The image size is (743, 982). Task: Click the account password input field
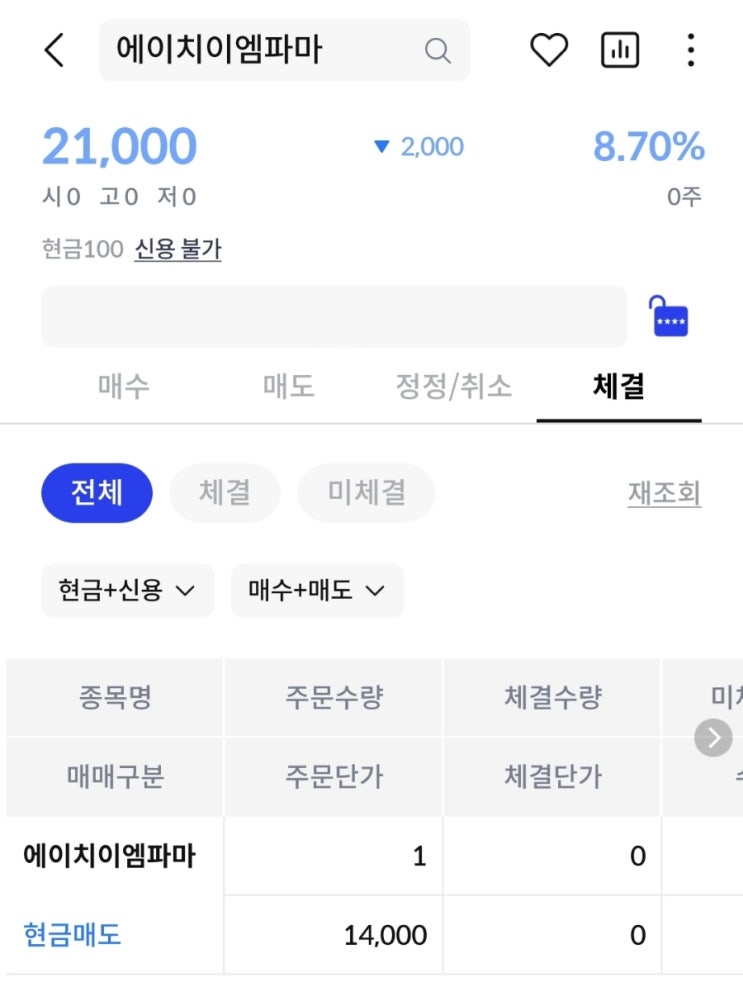point(333,317)
